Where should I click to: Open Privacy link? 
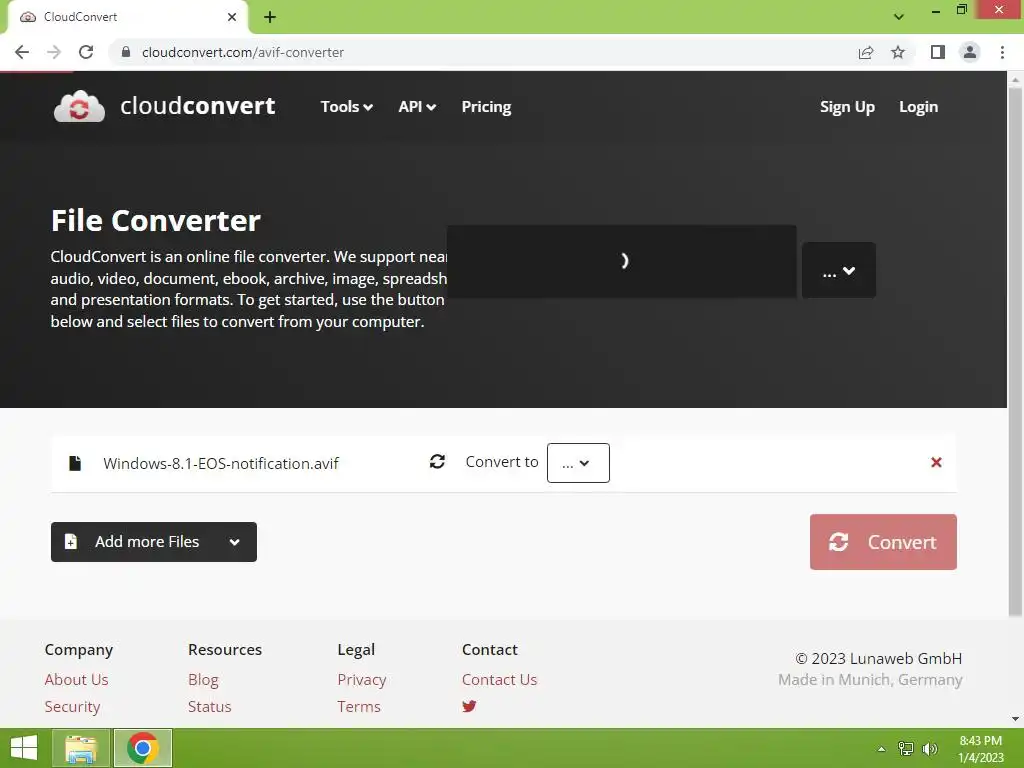[362, 679]
